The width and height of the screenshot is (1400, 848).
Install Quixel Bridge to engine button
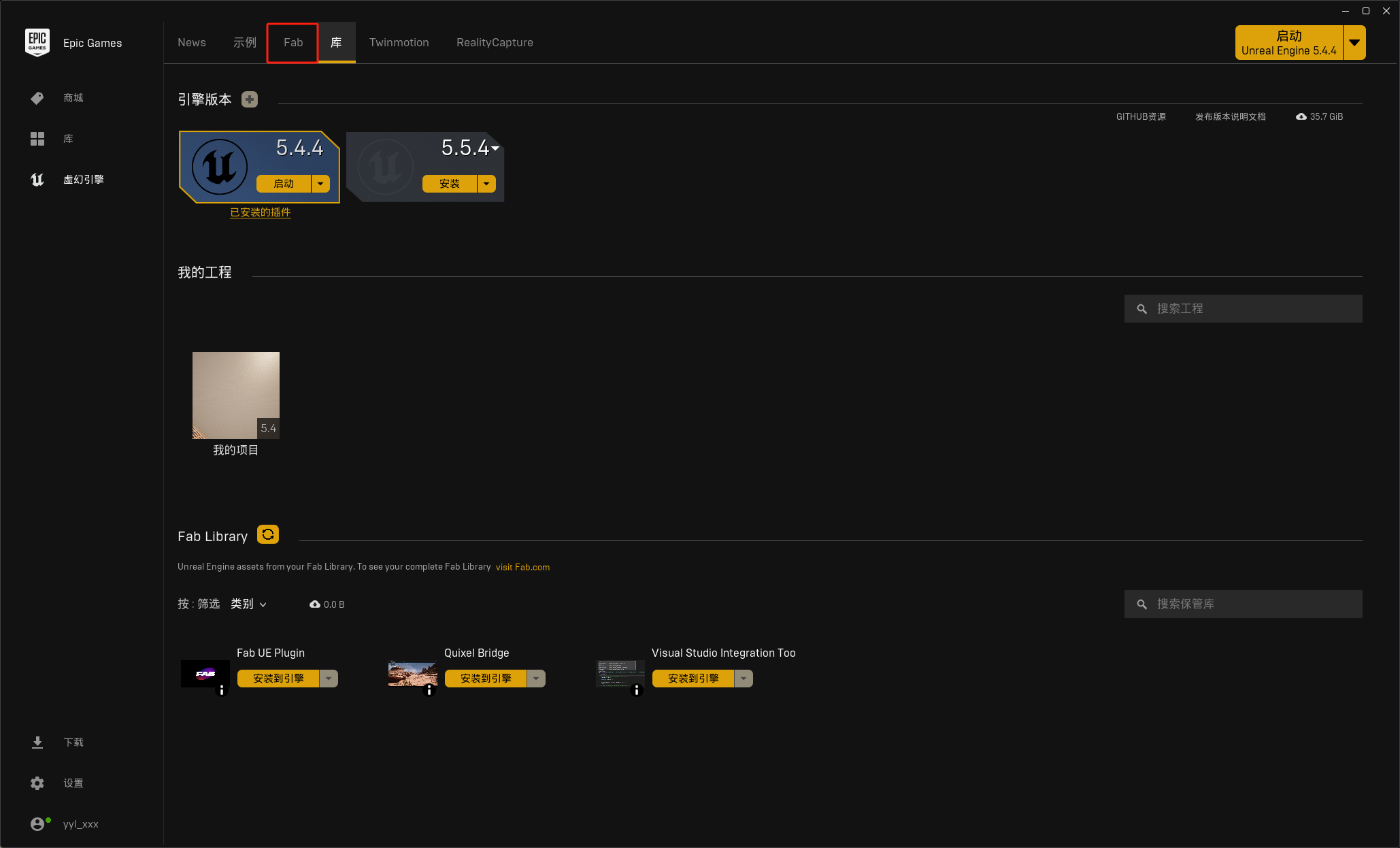tap(486, 679)
